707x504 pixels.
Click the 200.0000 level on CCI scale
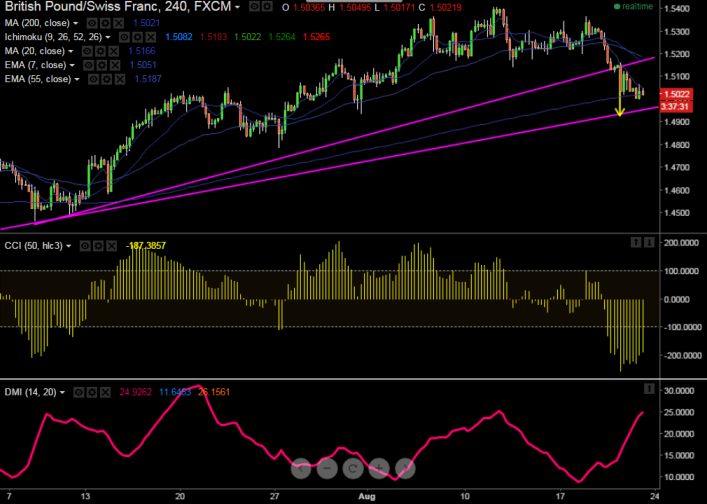[x=683, y=243]
